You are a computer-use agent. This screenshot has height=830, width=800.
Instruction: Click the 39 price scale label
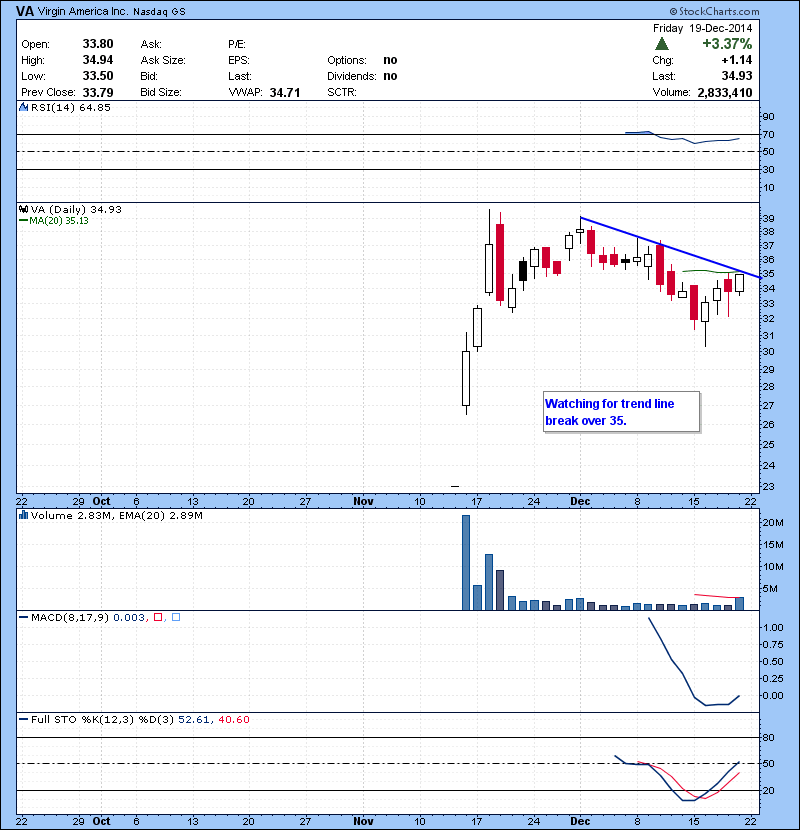click(x=768, y=218)
